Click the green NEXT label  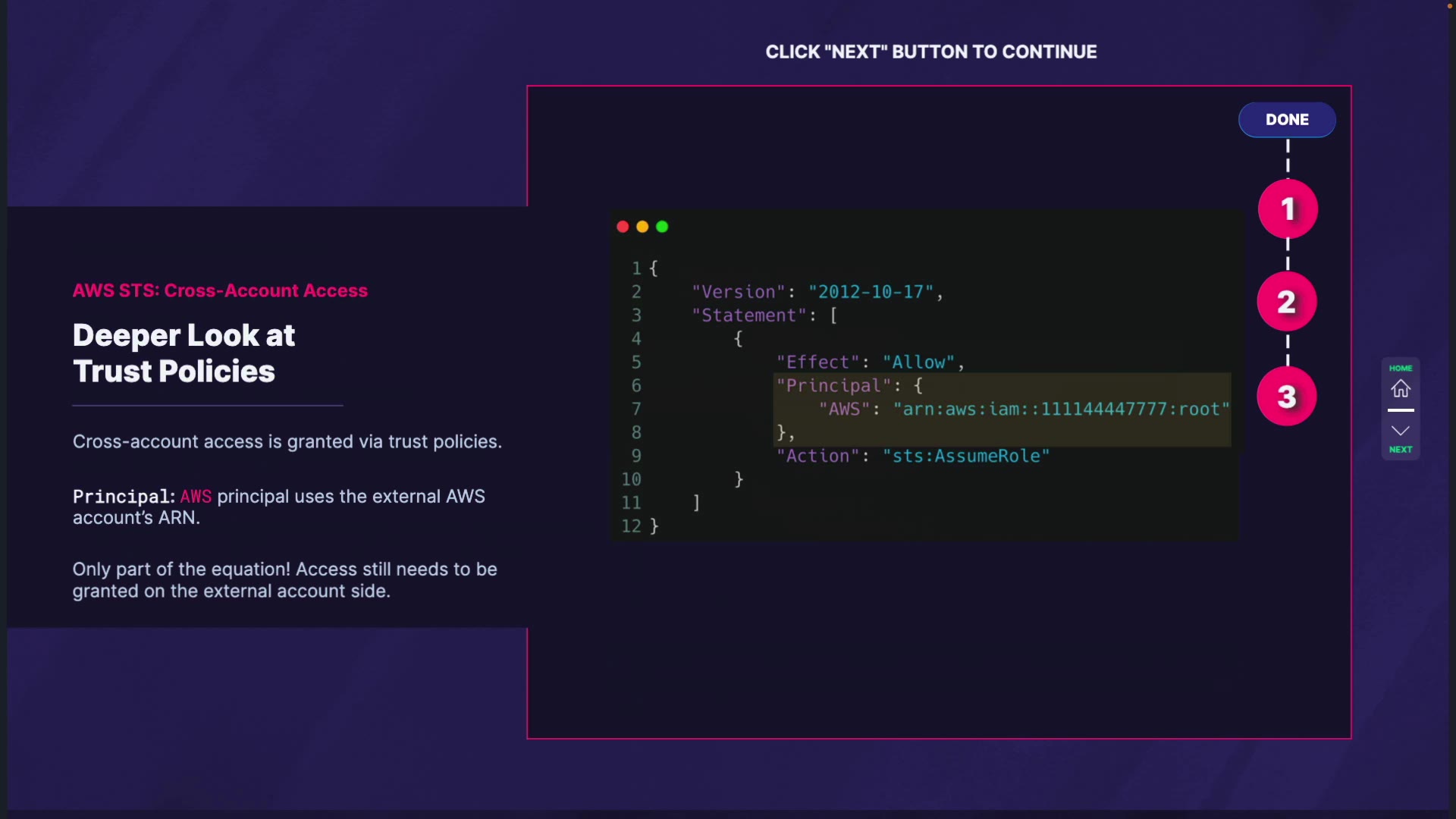pos(1401,450)
